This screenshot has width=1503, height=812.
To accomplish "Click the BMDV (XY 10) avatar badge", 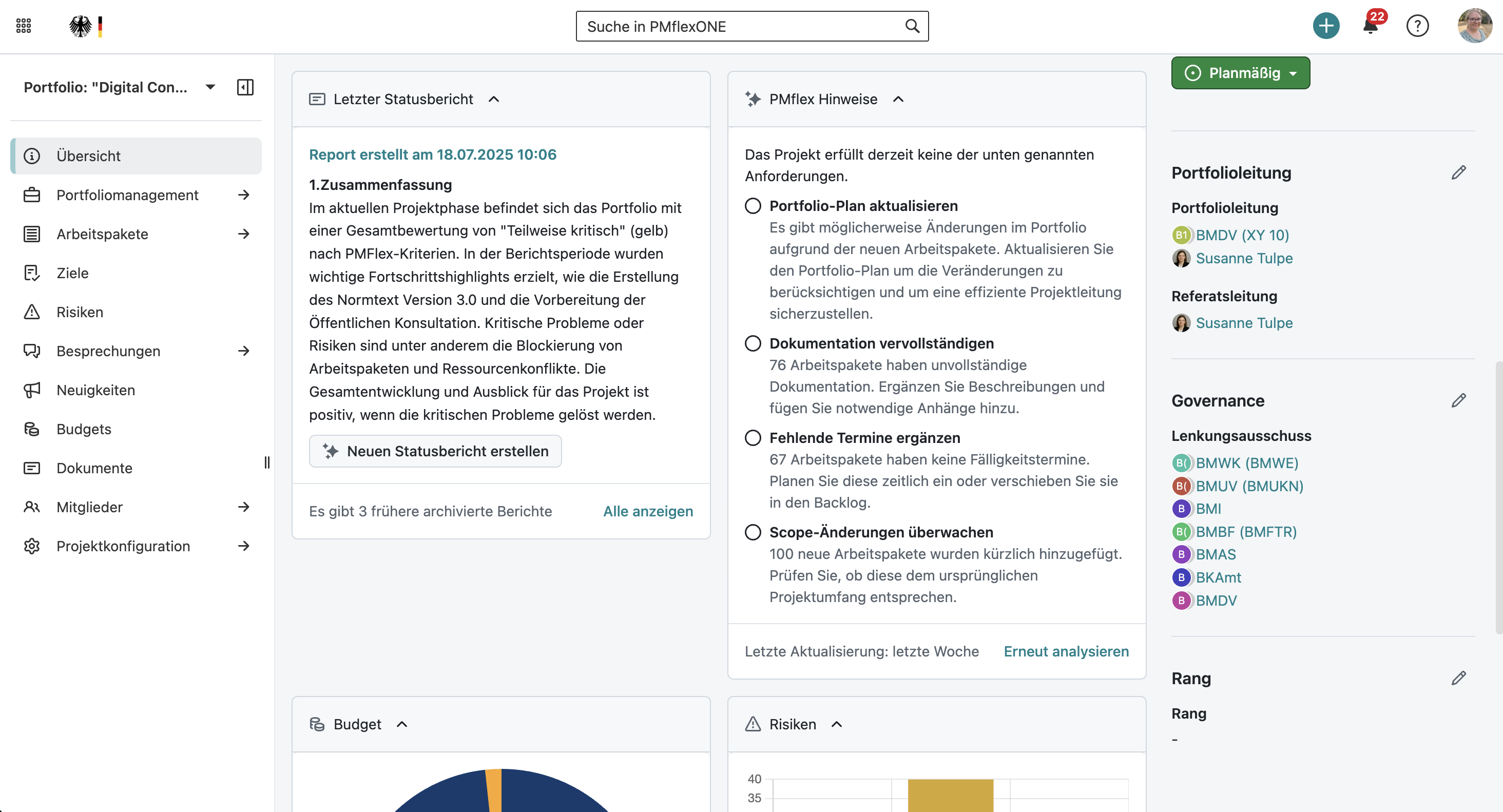I will [x=1181, y=235].
